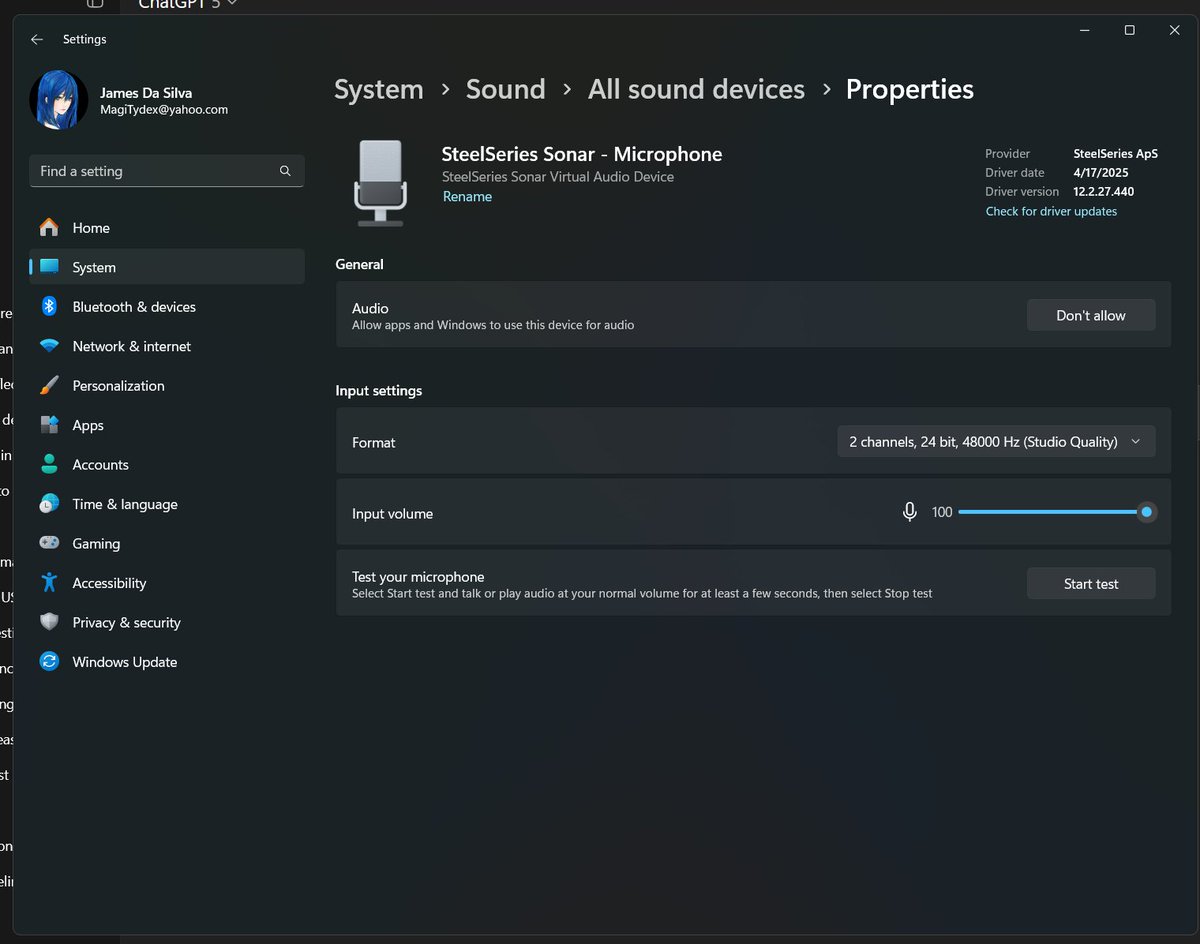Click the search magnifier icon
Viewport: 1200px width, 944px height.
(285, 171)
